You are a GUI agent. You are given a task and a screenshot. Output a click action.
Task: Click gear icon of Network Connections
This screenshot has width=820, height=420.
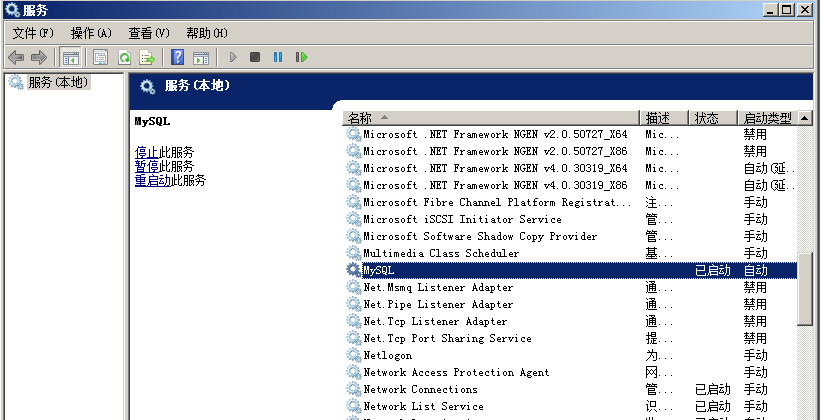(x=354, y=389)
